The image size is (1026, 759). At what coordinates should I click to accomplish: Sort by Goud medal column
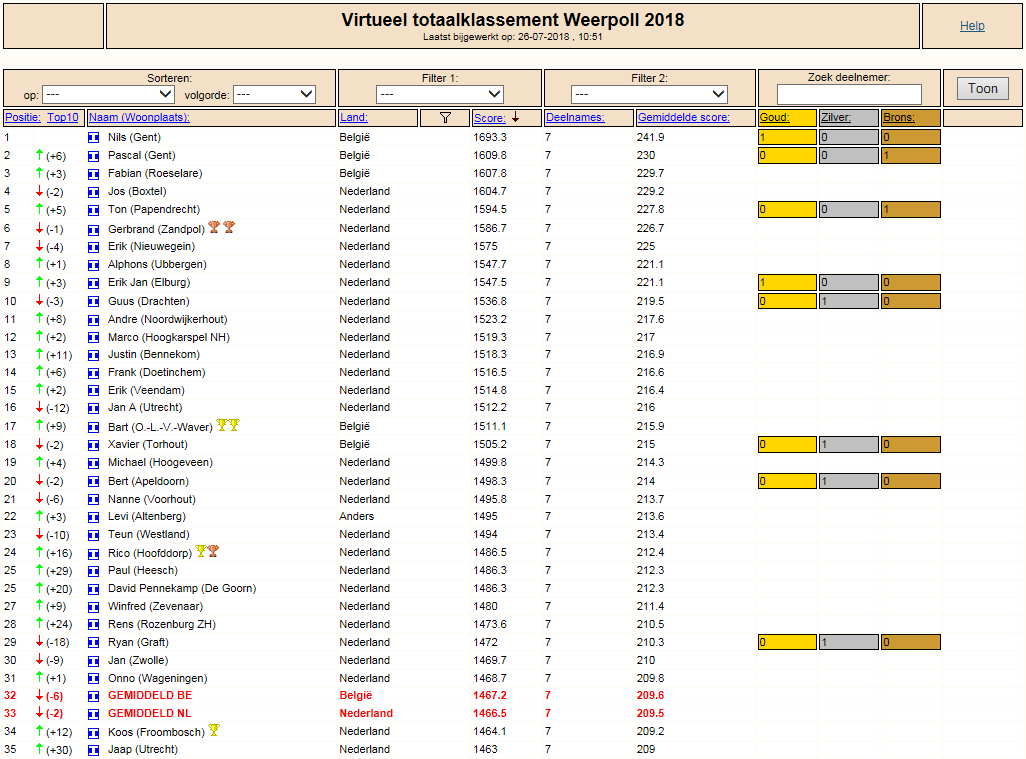pyautogui.click(x=775, y=117)
